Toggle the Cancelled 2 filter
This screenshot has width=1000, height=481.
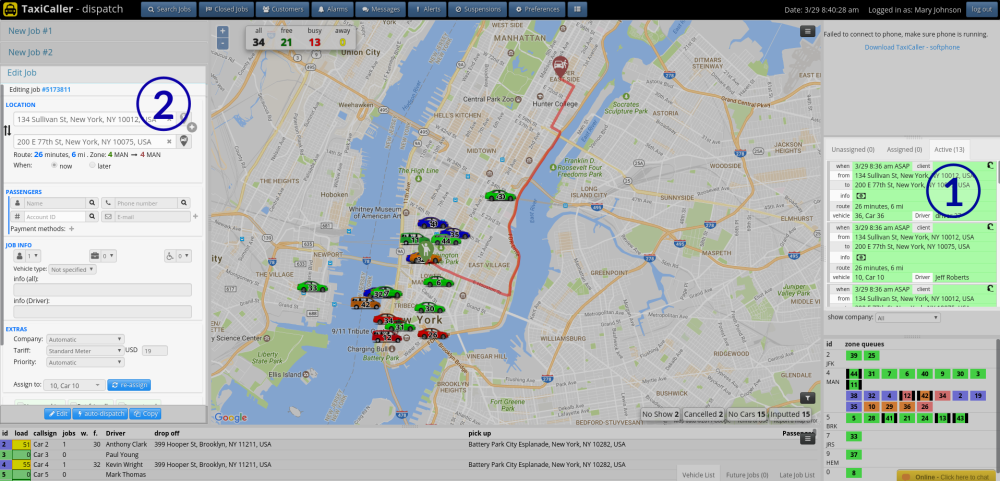point(704,414)
